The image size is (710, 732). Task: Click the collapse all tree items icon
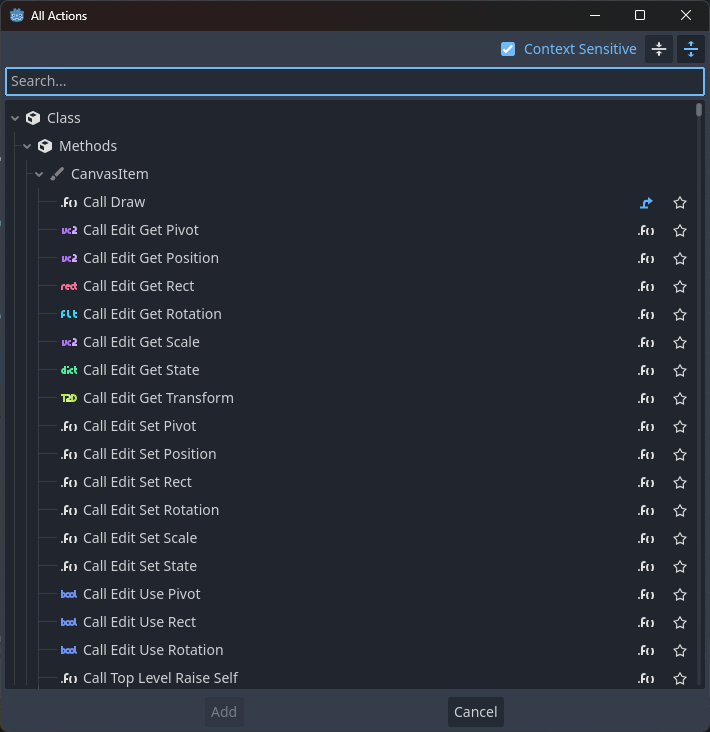[659, 49]
